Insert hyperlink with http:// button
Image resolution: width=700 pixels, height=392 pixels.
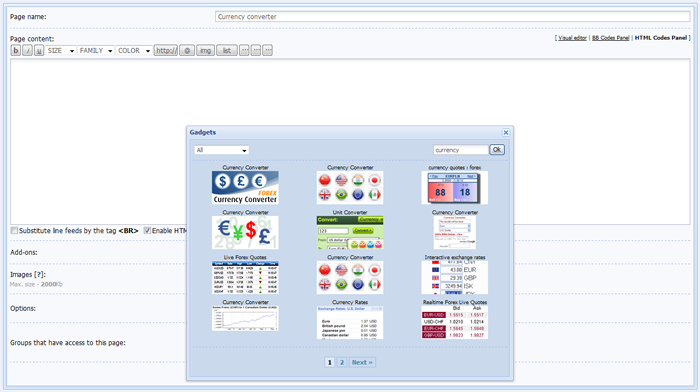[166, 50]
